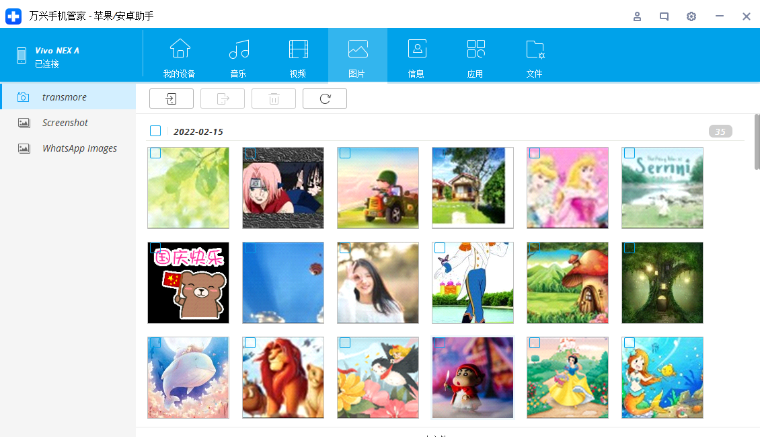Screen dimensions: 763x437
Task: Click the 35 photo count badge
Action: [720, 131]
